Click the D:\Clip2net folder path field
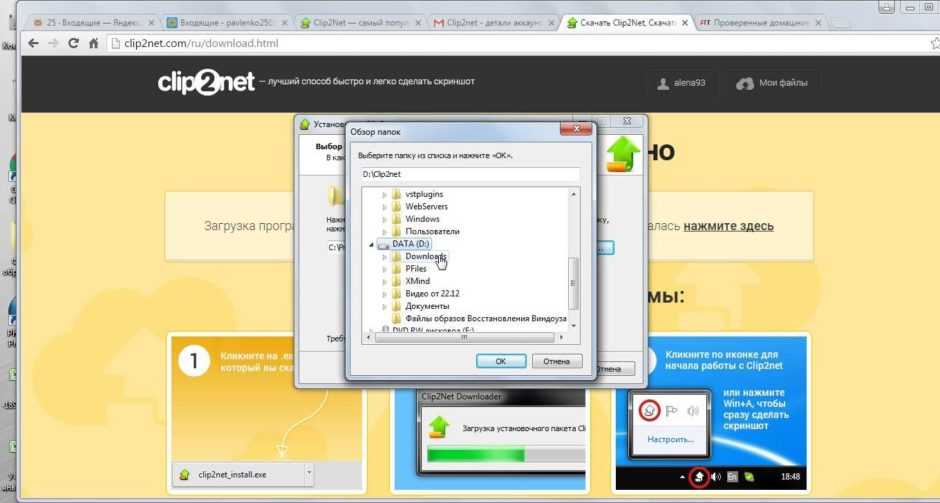The image size is (940, 503). pos(470,174)
